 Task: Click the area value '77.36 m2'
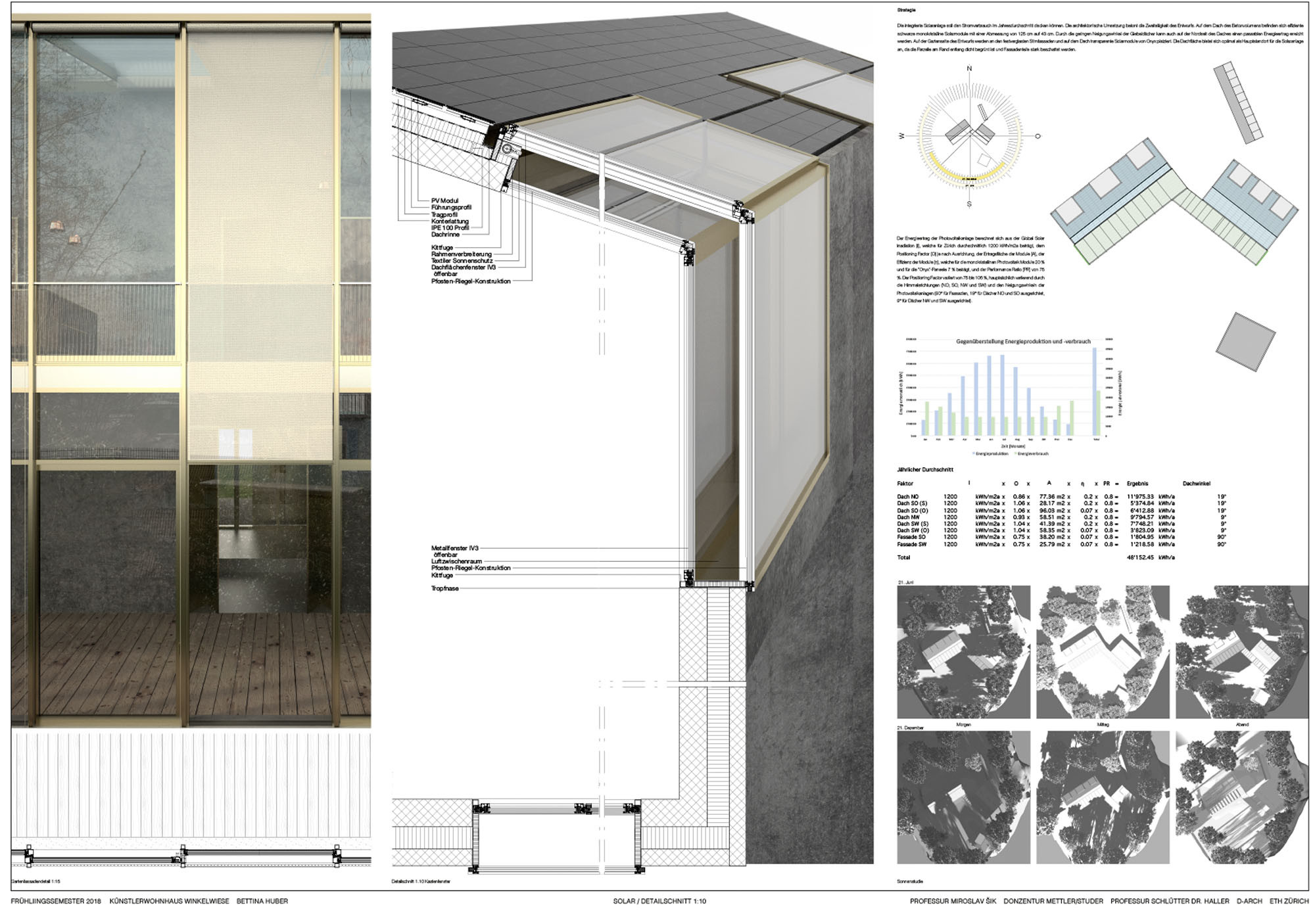(1051, 497)
